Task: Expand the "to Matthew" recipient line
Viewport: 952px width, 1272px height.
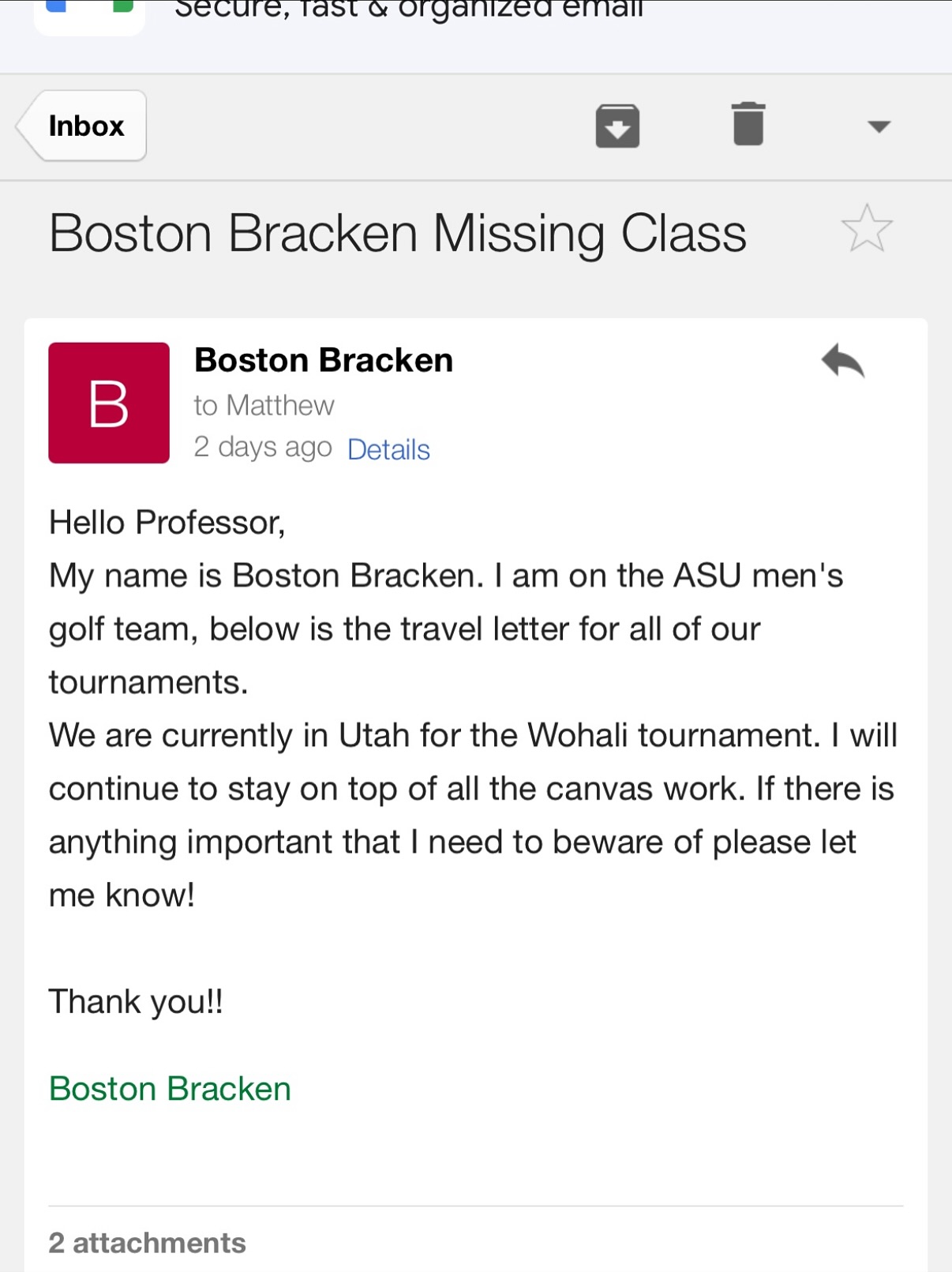Action: [264, 405]
